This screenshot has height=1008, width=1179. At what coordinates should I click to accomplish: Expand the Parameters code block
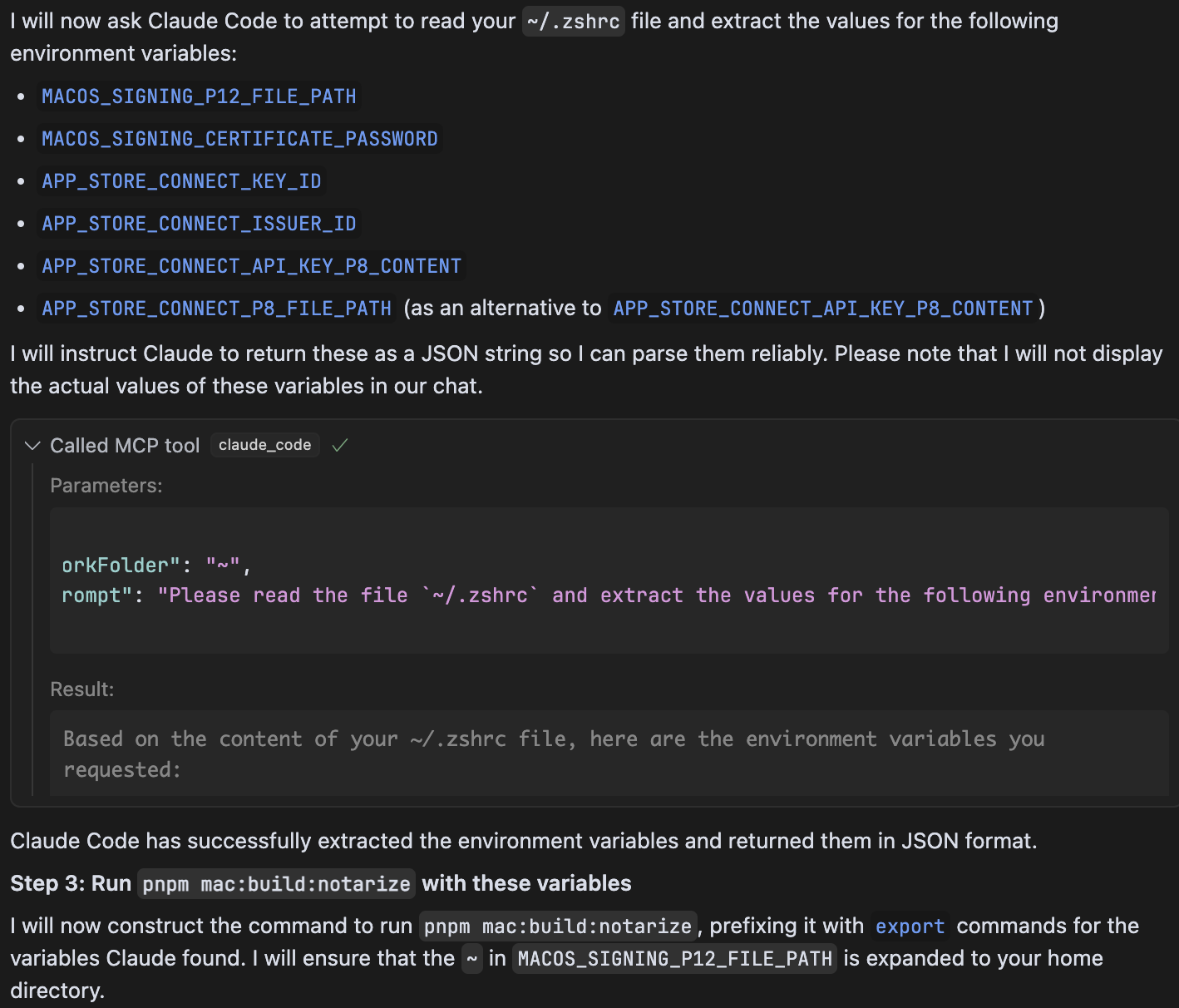point(106,485)
